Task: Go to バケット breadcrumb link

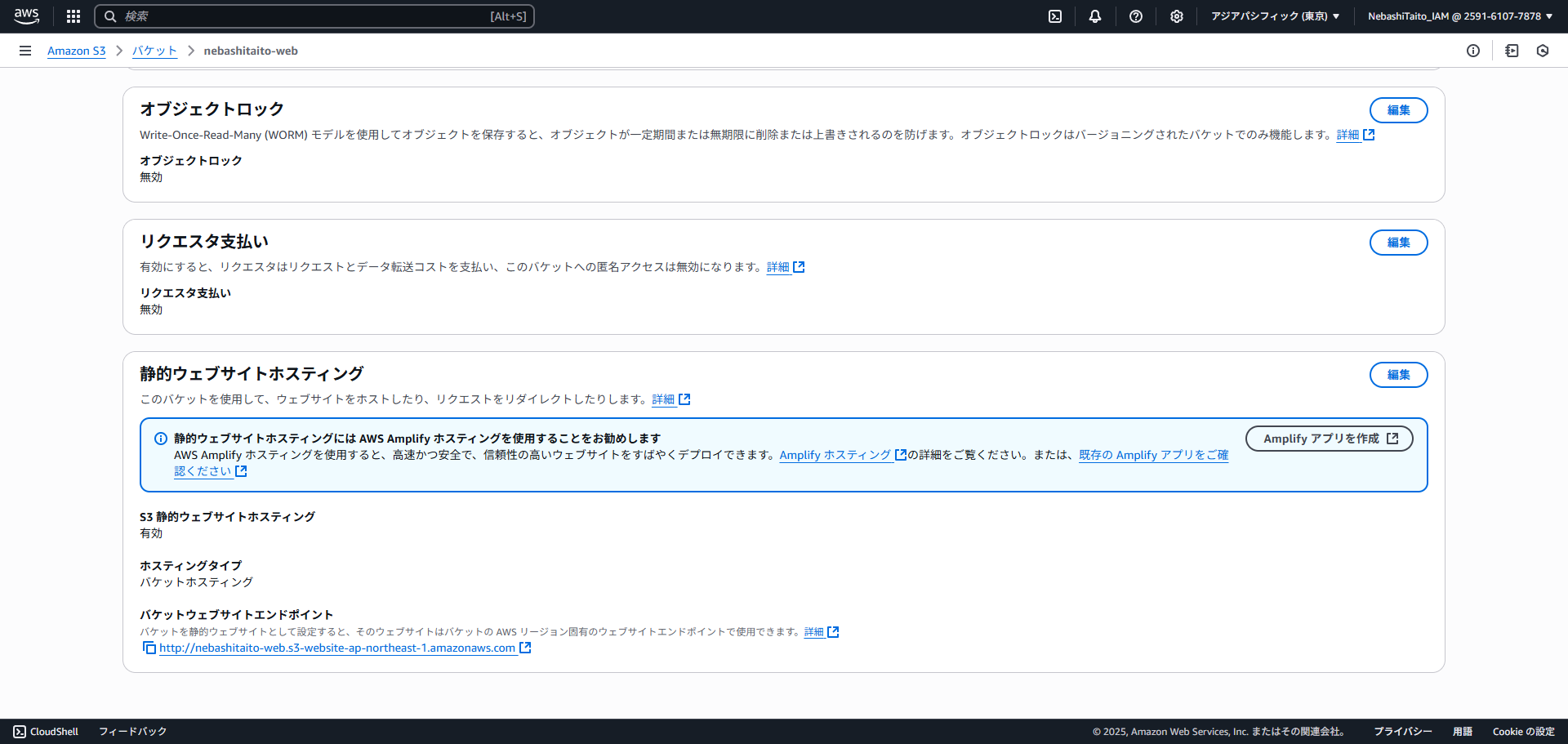Action: [x=154, y=51]
